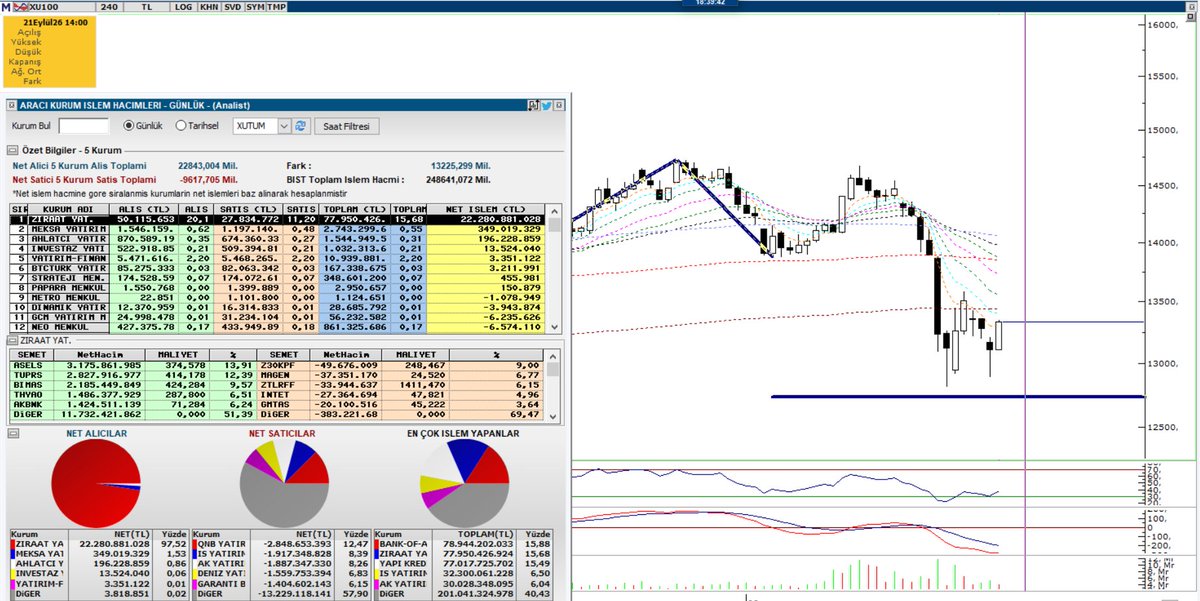This screenshot has width=1200, height=601.
Task: Click the NET ALICILAR pie chart
Action: tap(96, 484)
